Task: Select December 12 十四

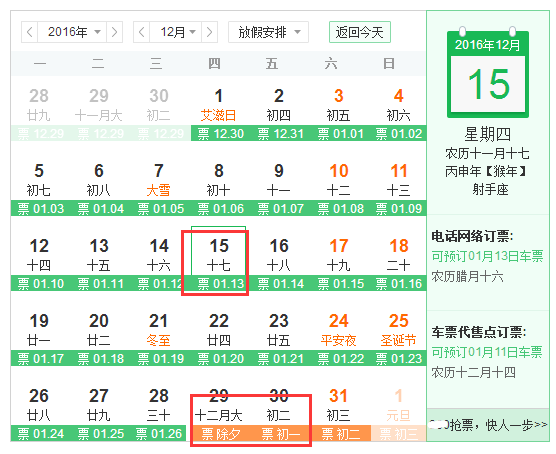Action: click(39, 255)
